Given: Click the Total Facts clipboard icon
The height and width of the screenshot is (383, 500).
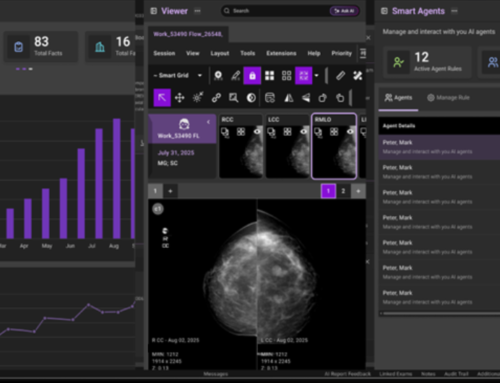Looking at the screenshot, I should [x=19, y=47].
